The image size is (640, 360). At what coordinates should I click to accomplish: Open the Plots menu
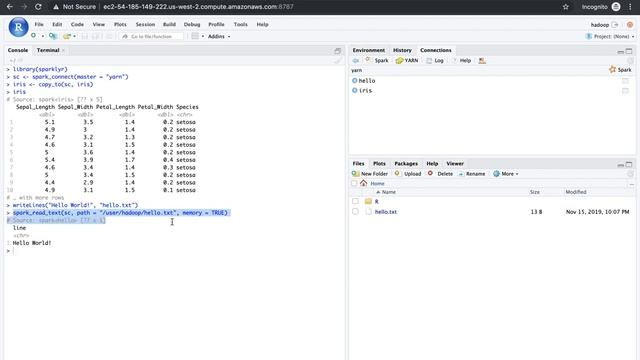[x=120, y=24]
